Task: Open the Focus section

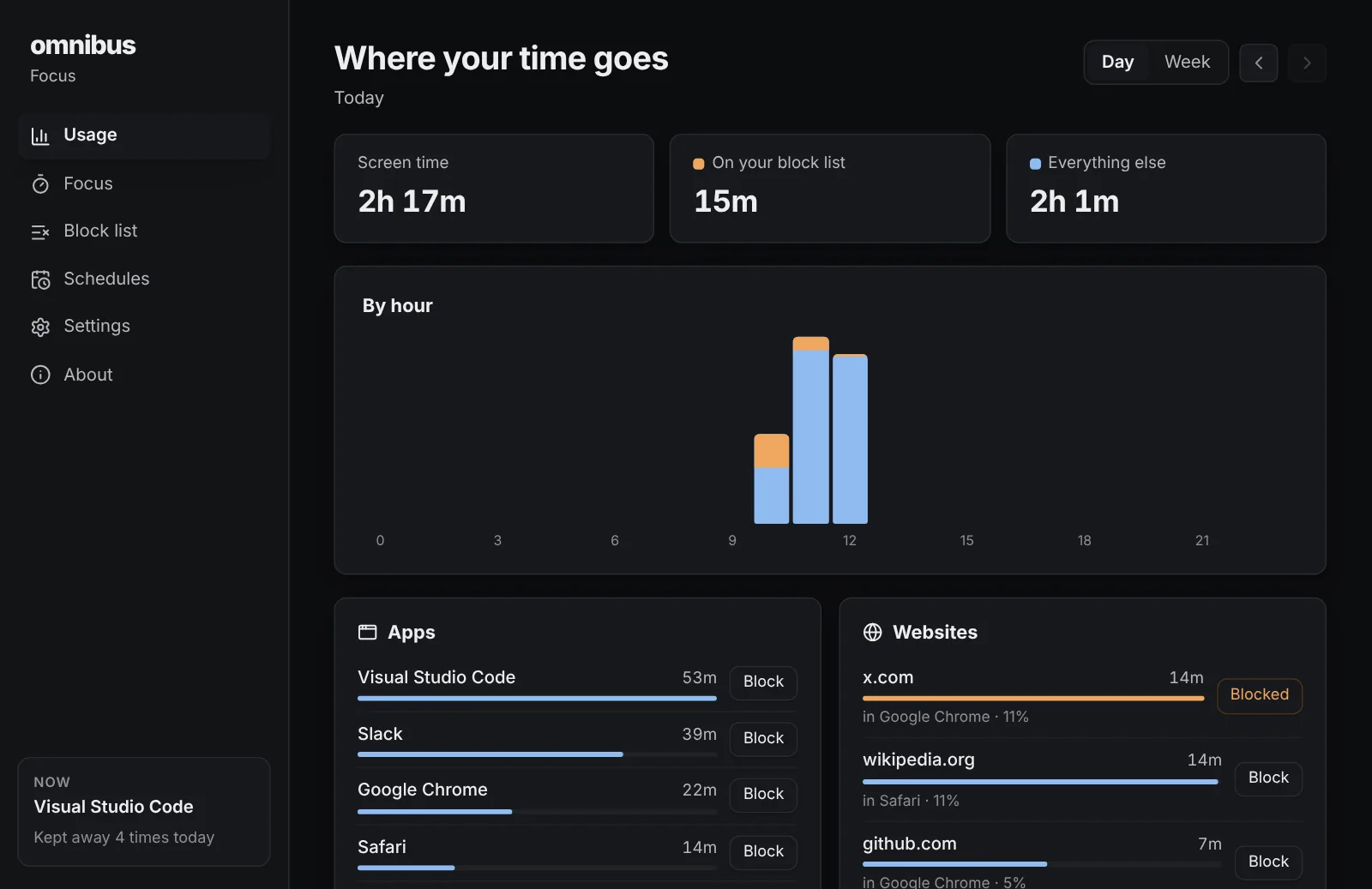Action: click(x=144, y=183)
